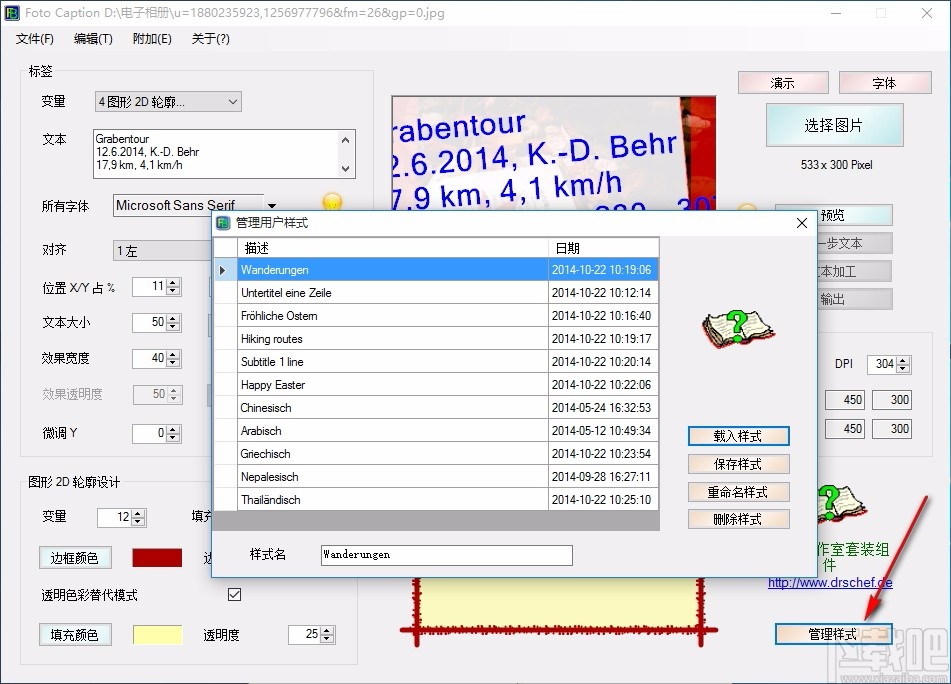Open the drschef.de website link
This screenshot has width=951, height=684.
tap(830, 583)
